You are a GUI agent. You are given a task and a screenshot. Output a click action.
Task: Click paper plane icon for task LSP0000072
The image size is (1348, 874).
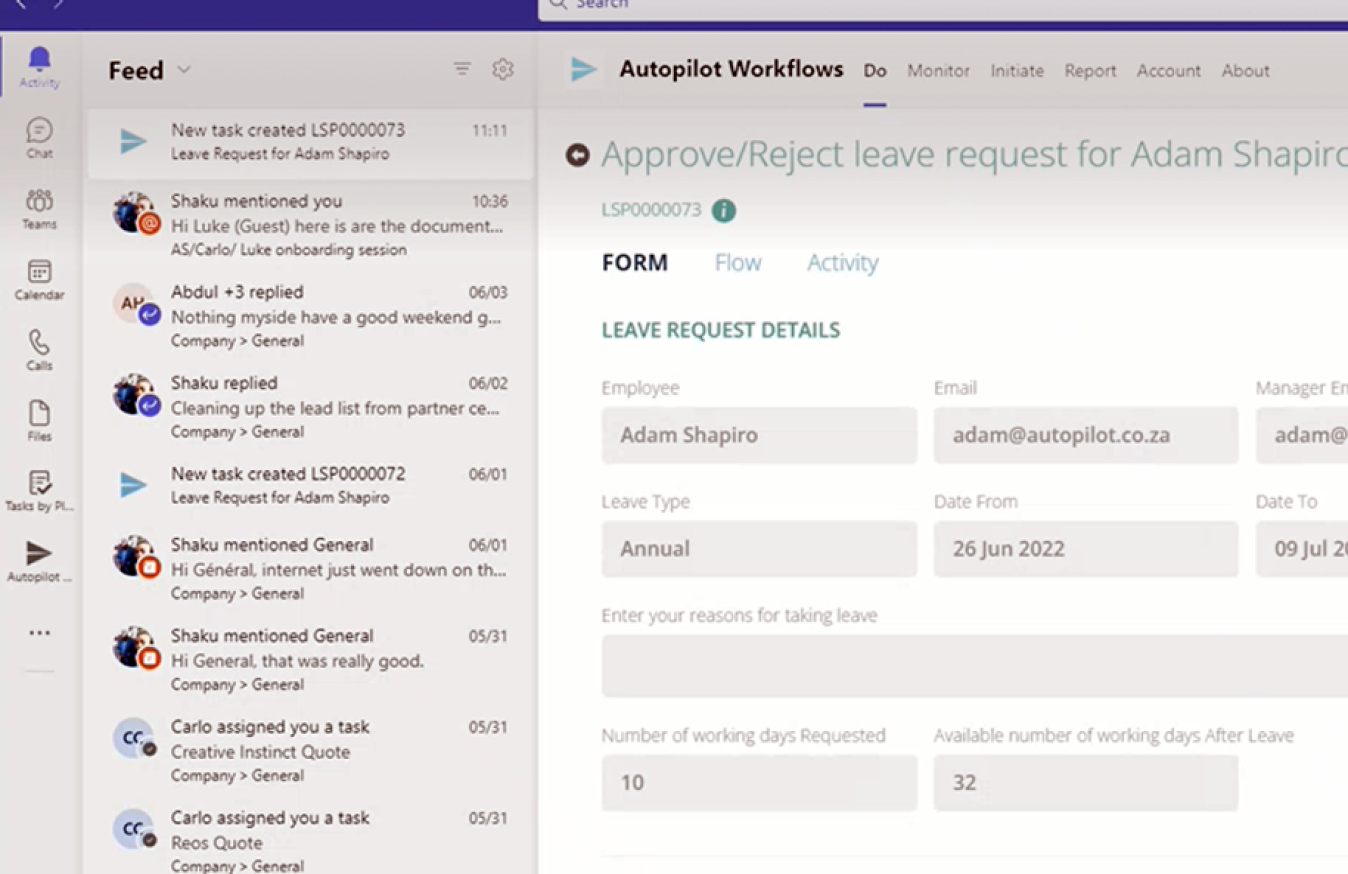(133, 485)
